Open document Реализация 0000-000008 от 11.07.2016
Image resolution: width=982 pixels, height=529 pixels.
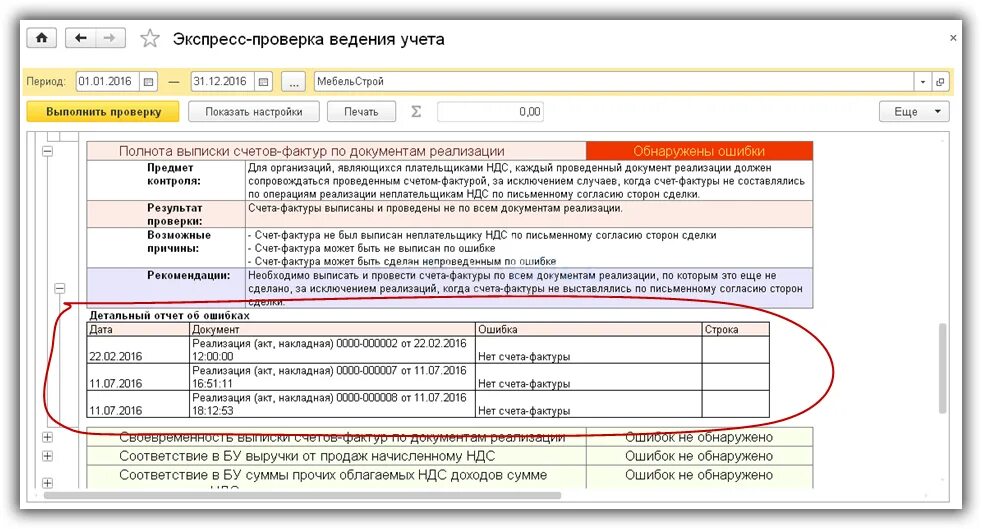[332, 404]
